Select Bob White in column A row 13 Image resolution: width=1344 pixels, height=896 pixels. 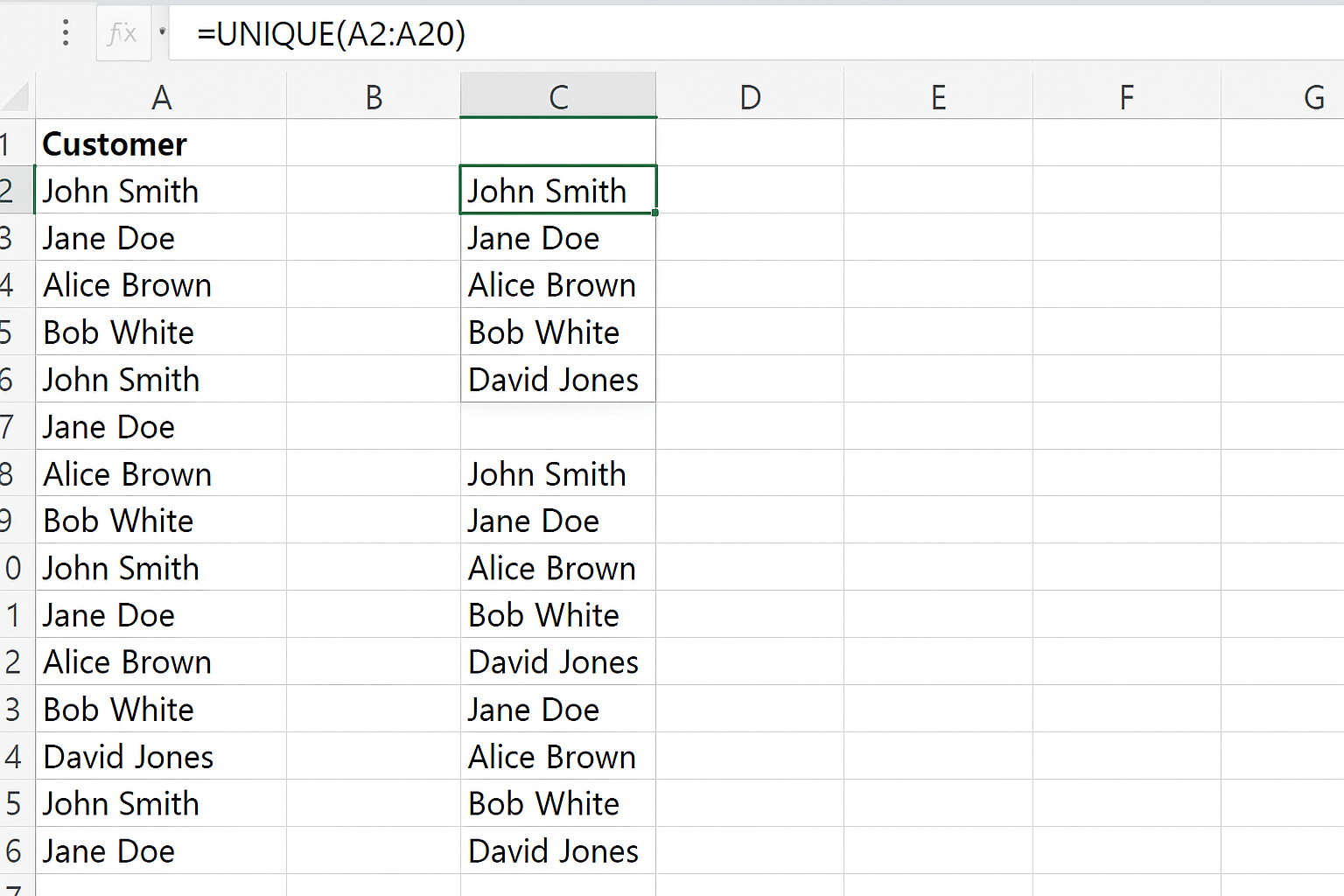(x=161, y=709)
